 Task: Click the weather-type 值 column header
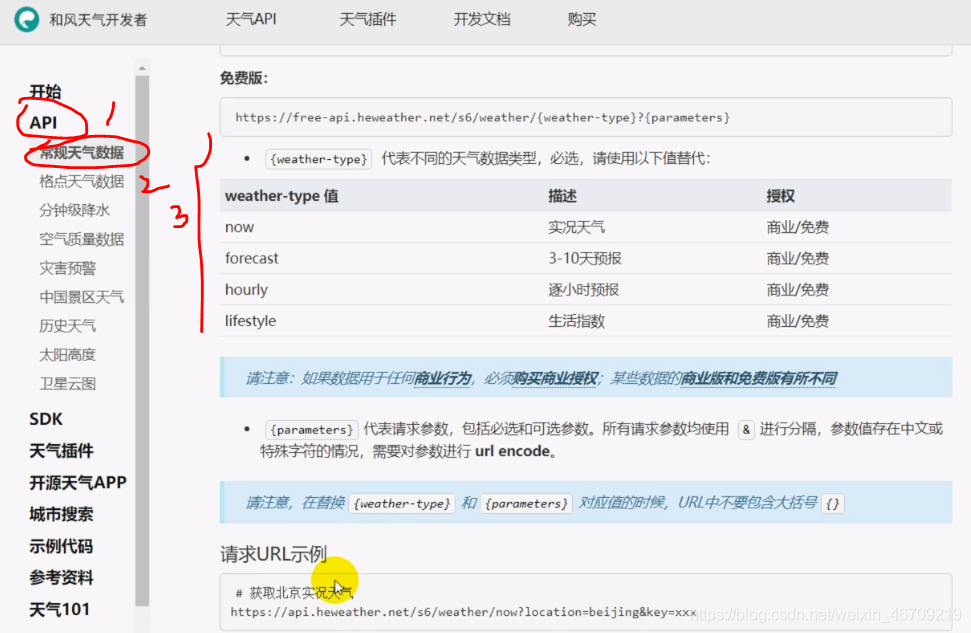click(282, 196)
